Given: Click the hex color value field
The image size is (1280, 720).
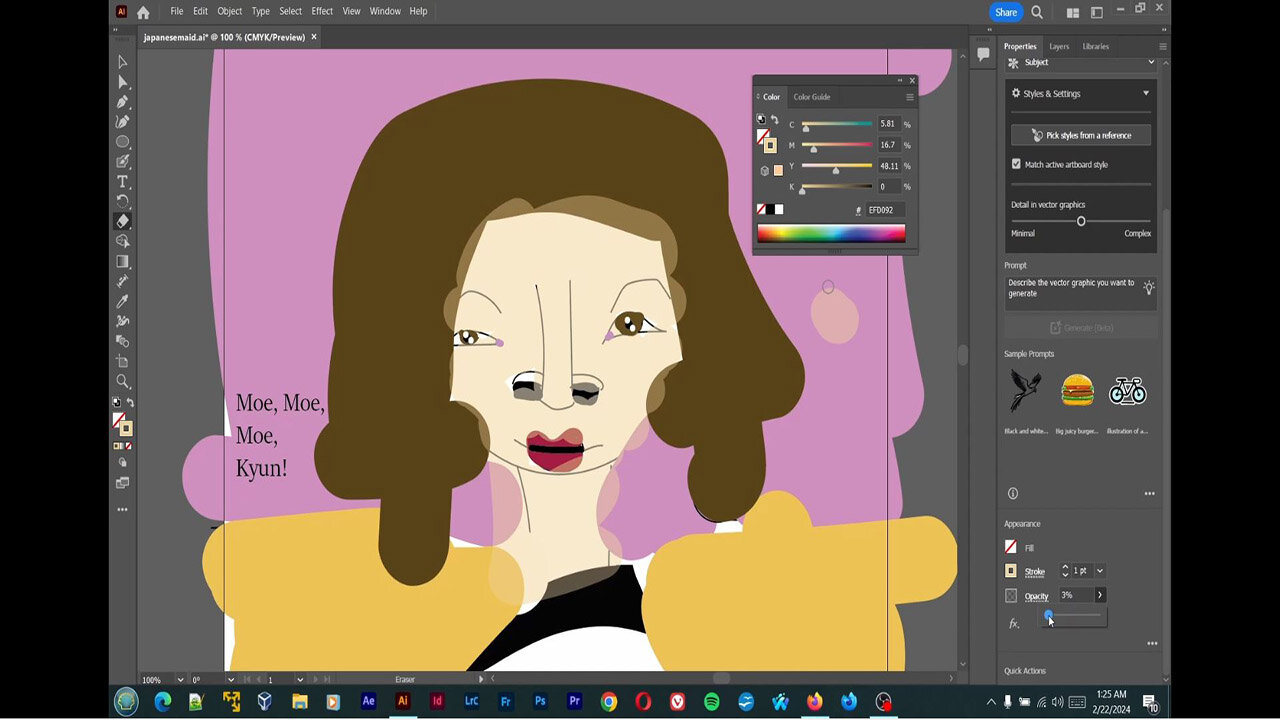Looking at the screenshot, I should [x=884, y=210].
